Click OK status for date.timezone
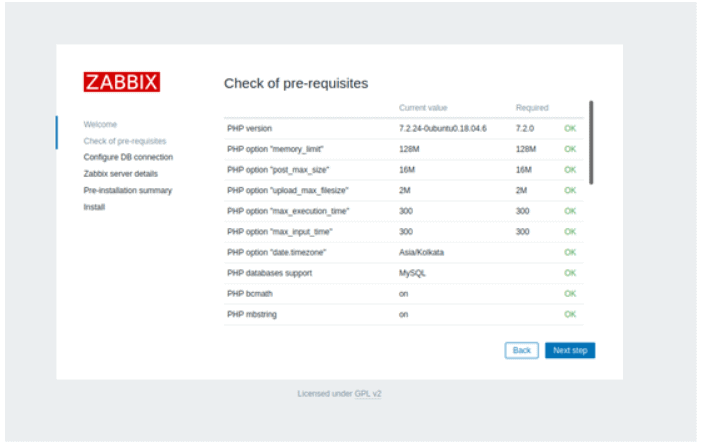 (570, 252)
